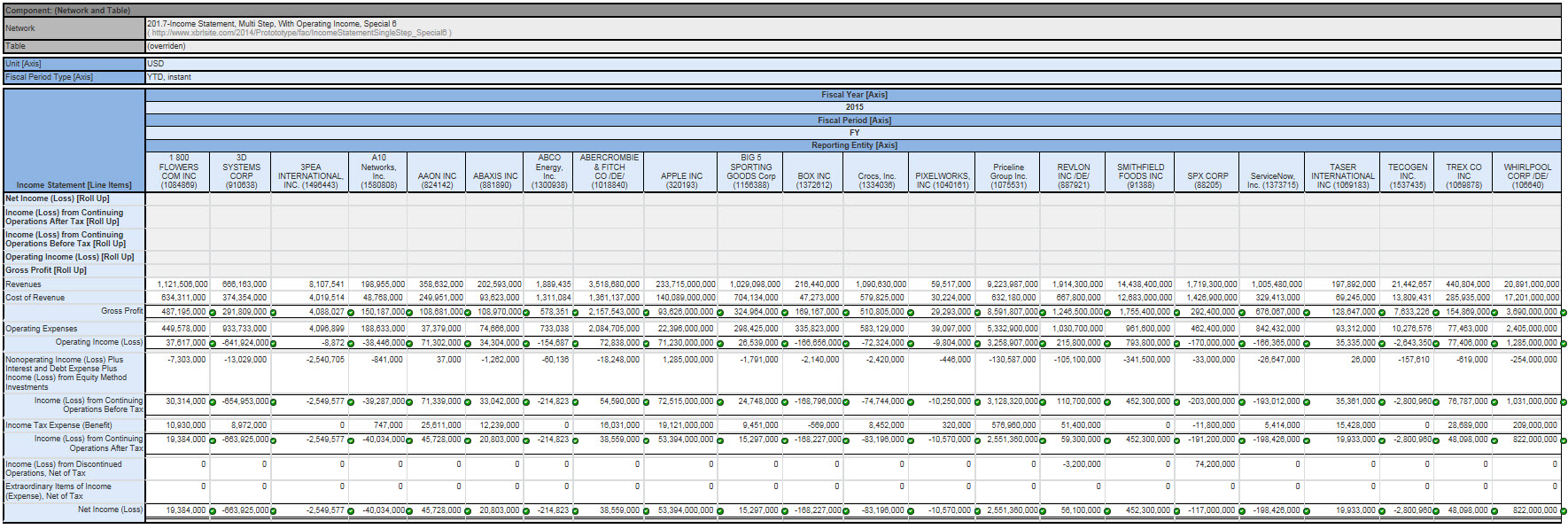
Task: Select the ABERCROMBIE & FITCH CO column header
Action: coord(609,172)
